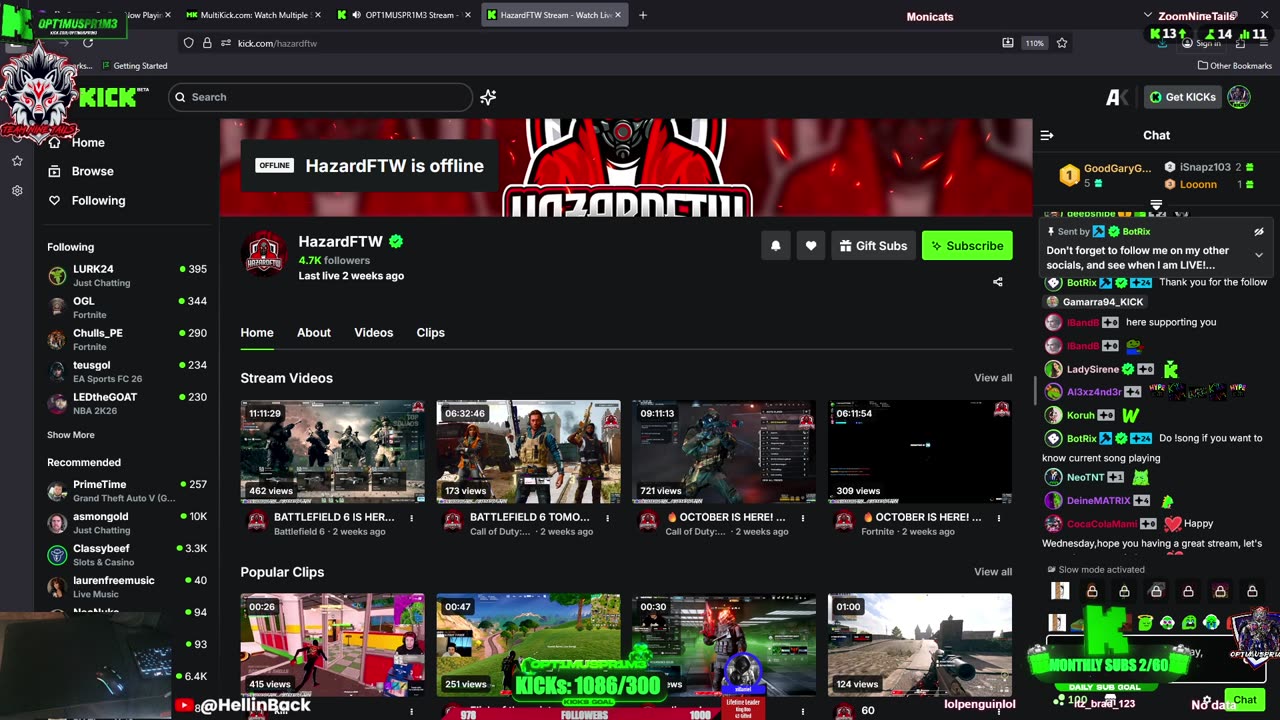Viewport: 1280px width, 720px height.
Task: Switch to the Videos tab
Action: 373,332
